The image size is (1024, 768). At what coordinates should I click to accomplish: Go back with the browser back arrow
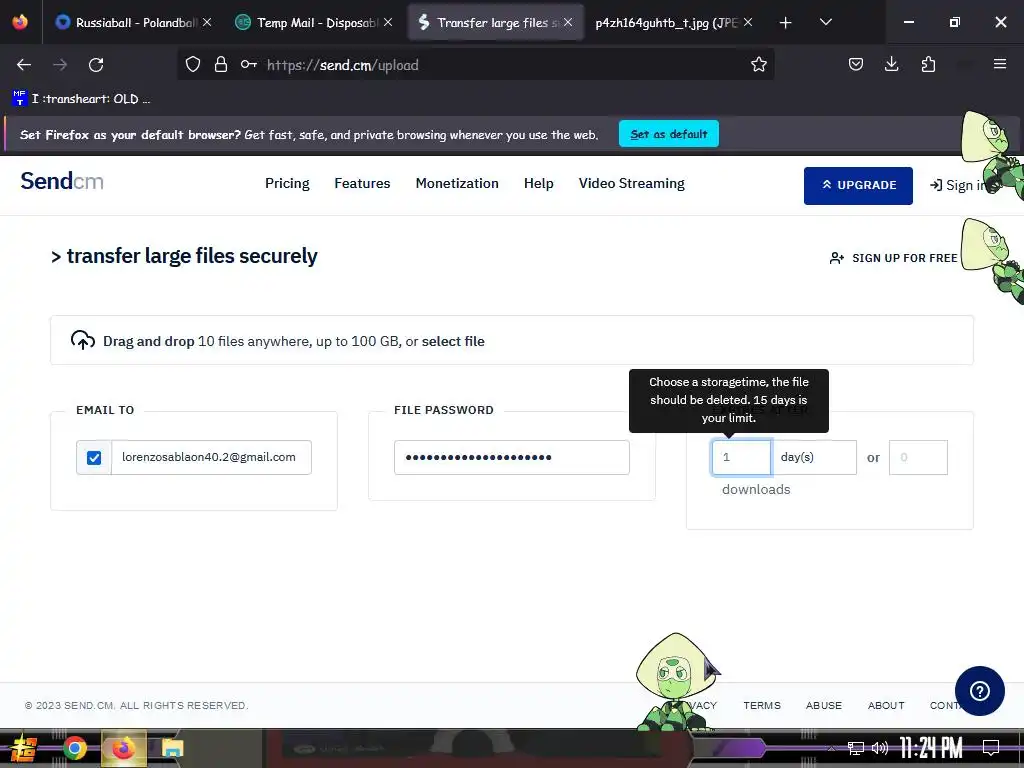(24, 65)
